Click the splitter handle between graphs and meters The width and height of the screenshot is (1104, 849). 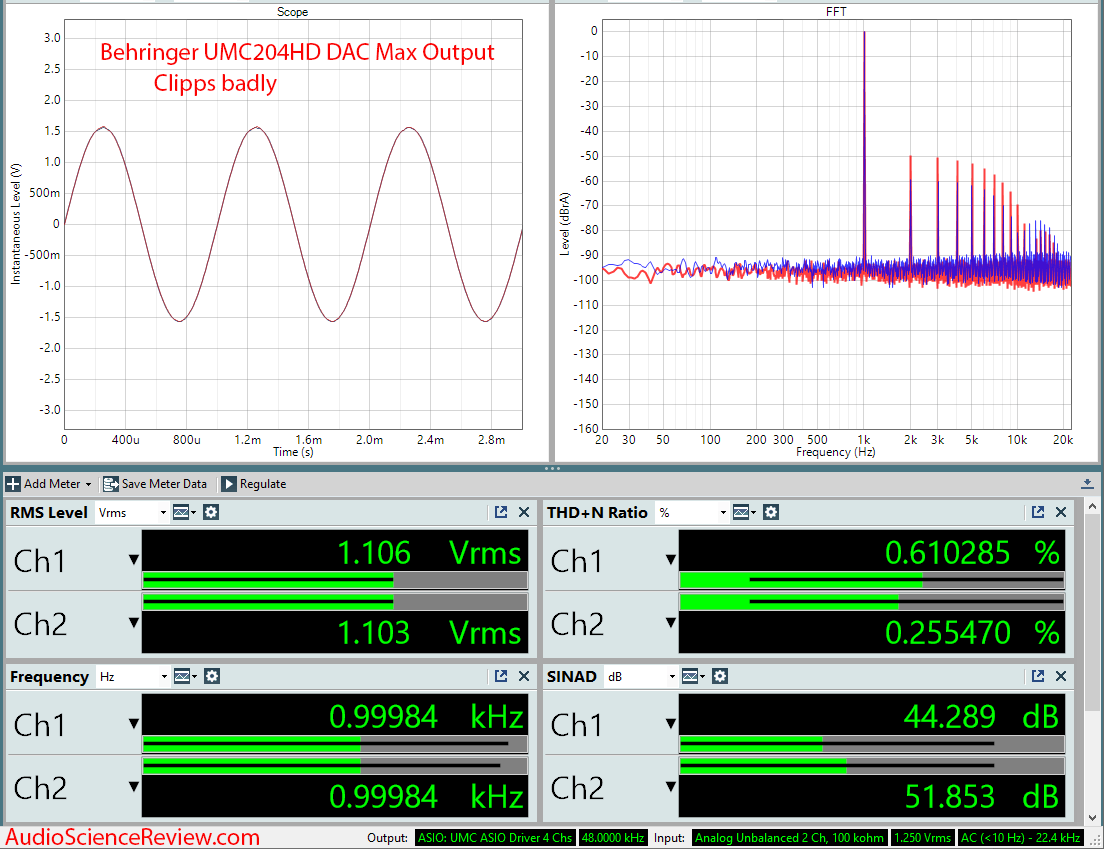point(552,468)
